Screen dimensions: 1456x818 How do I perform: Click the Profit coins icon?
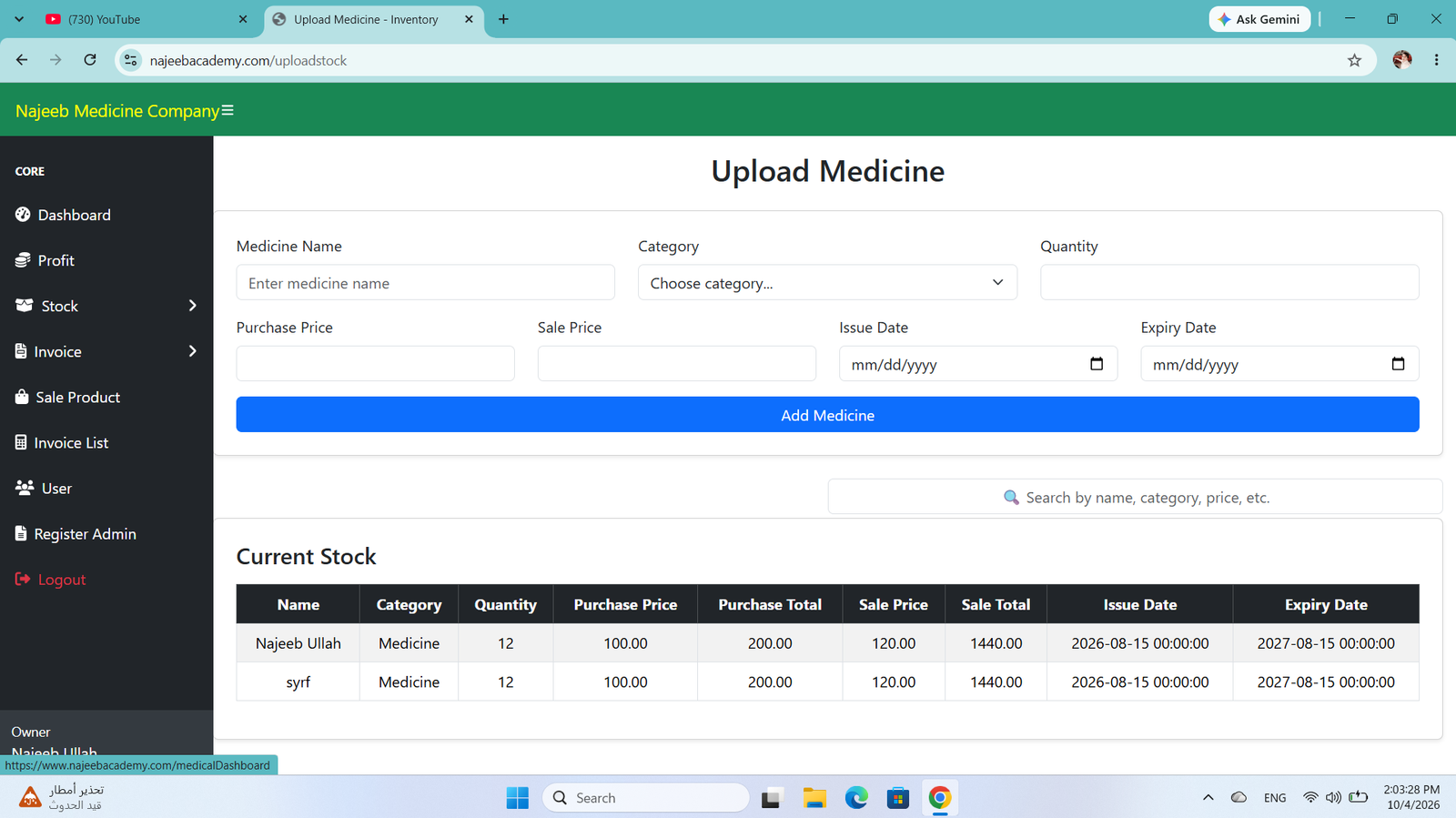point(23,260)
